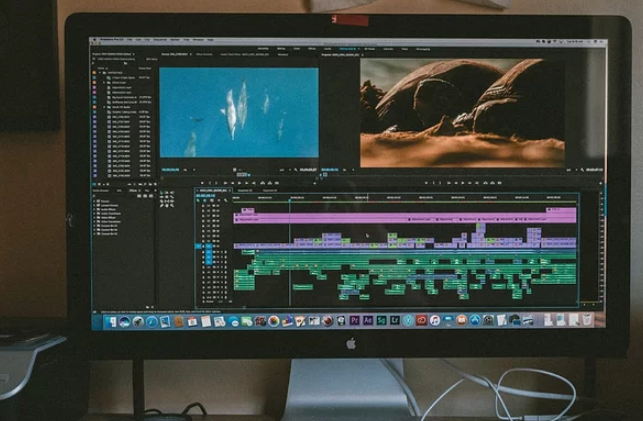The image size is (643, 421).
Task: Click Mark In in the Source monitor
Action: coord(210,183)
